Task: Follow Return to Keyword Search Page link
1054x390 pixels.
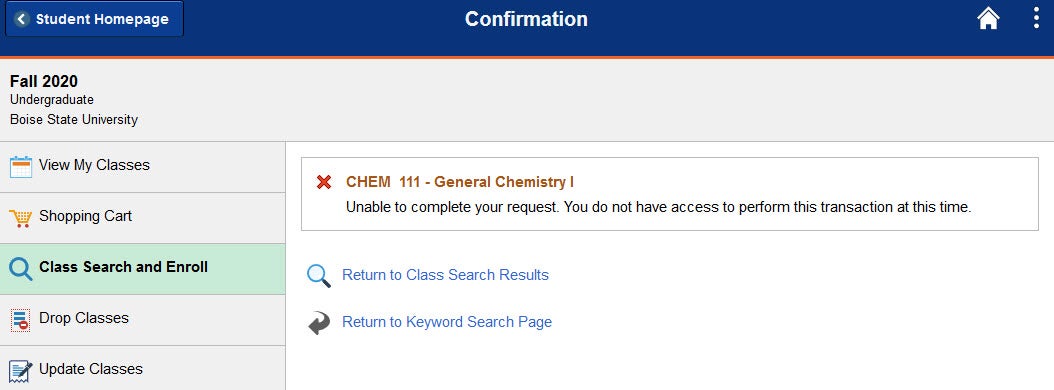Action: 447,322
